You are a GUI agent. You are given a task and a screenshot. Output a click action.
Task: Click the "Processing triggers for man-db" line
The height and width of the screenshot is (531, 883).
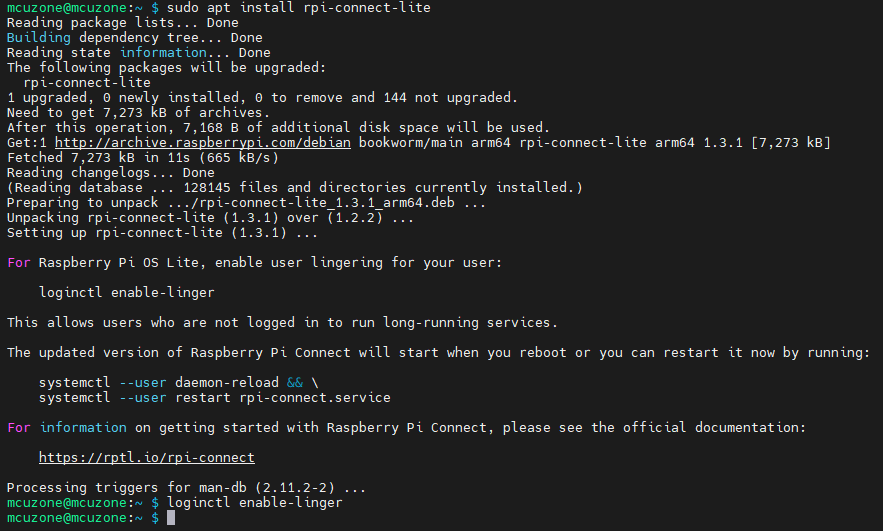point(186,488)
